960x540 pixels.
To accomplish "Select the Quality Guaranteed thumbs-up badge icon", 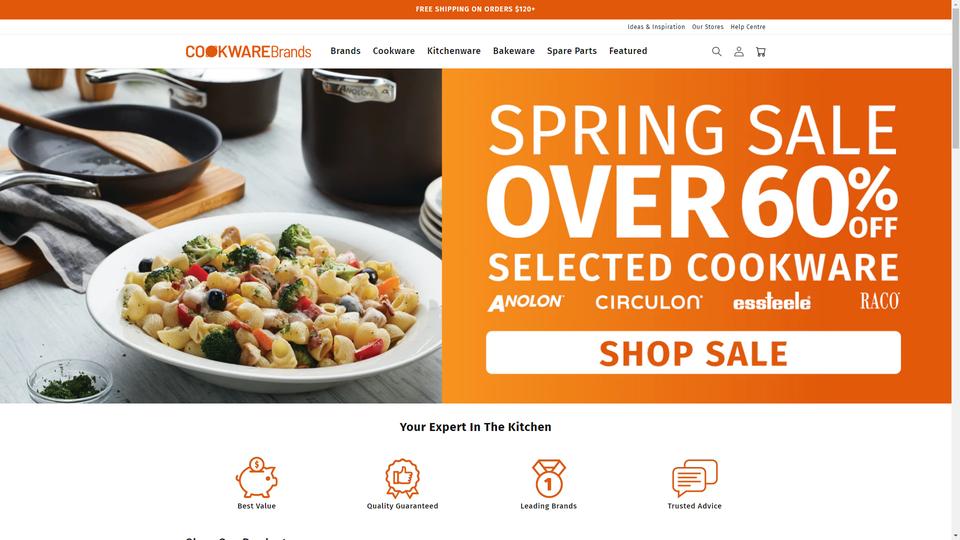I will point(402,478).
